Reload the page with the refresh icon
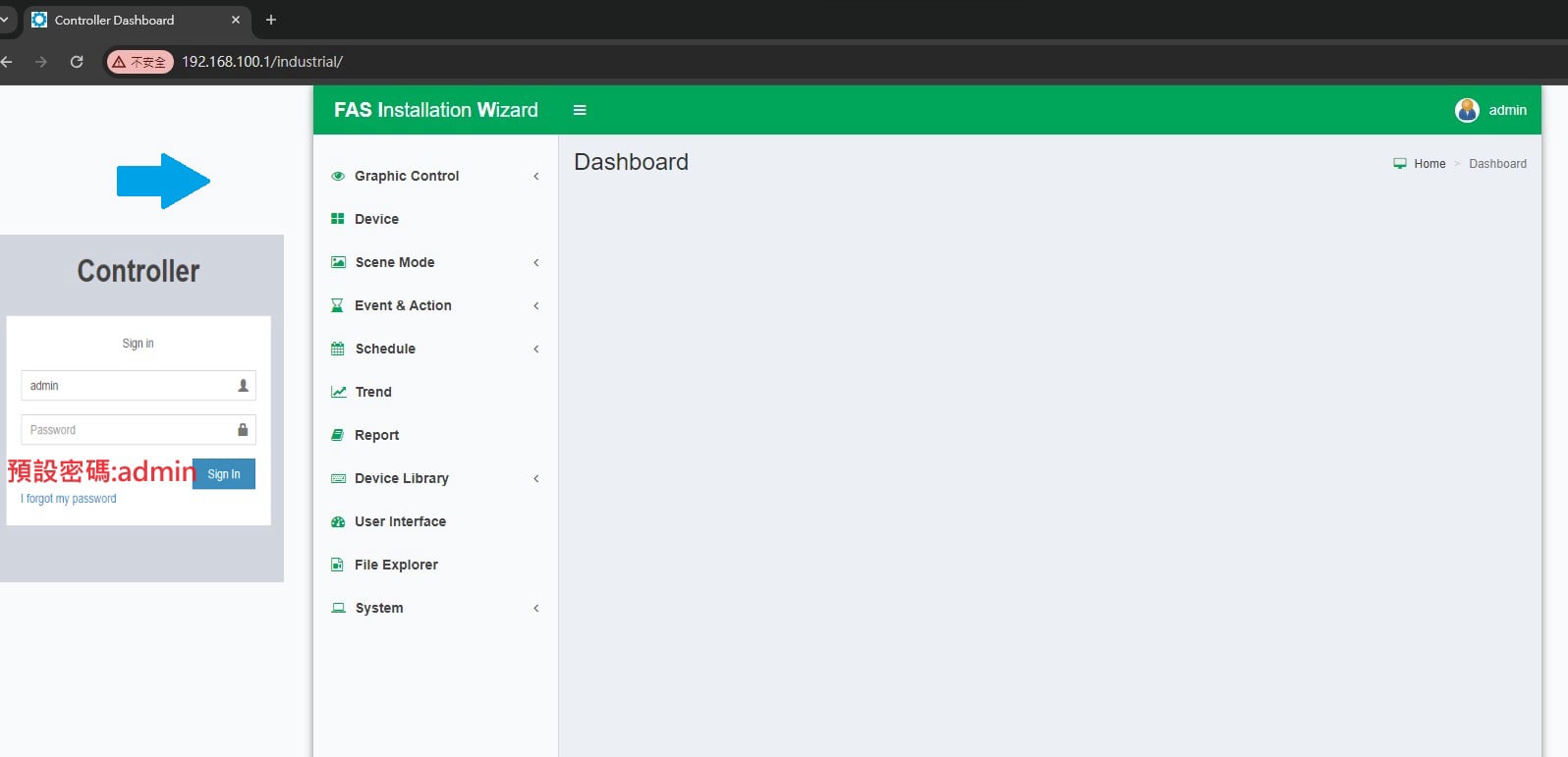Viewport: 1568px width, 757px height. click(77, 62)
